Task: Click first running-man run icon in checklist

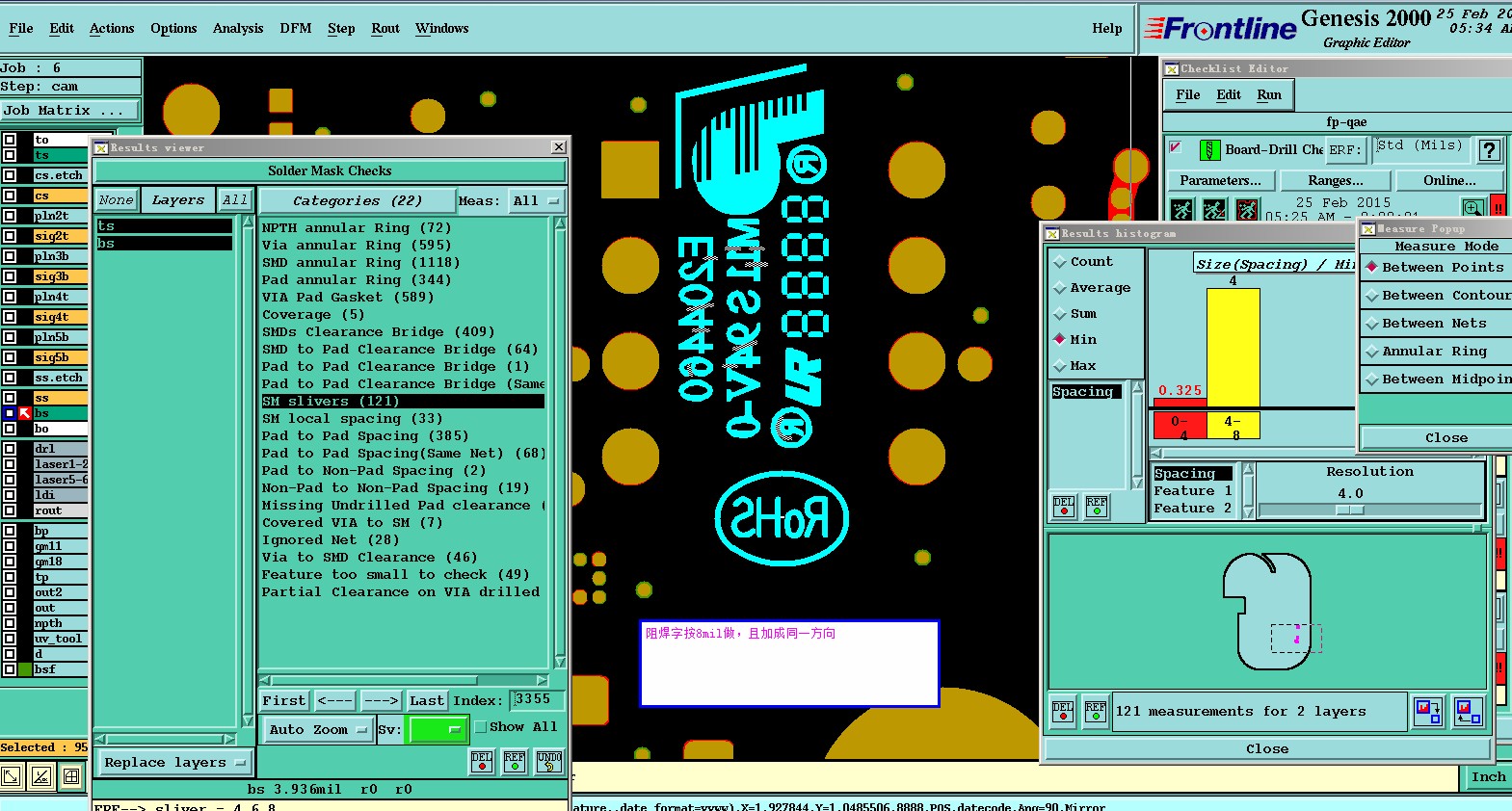Action: tap(1181, 209)
